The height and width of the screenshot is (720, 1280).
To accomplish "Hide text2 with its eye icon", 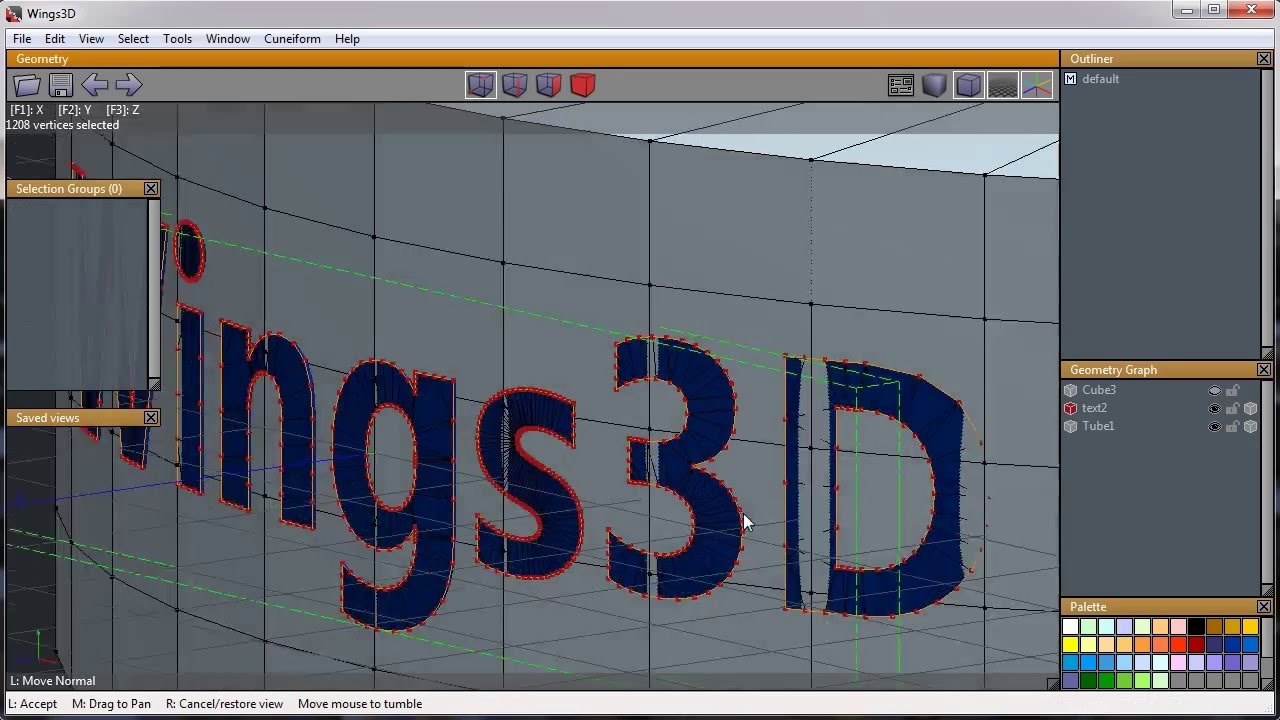I will coord(1215,408).
